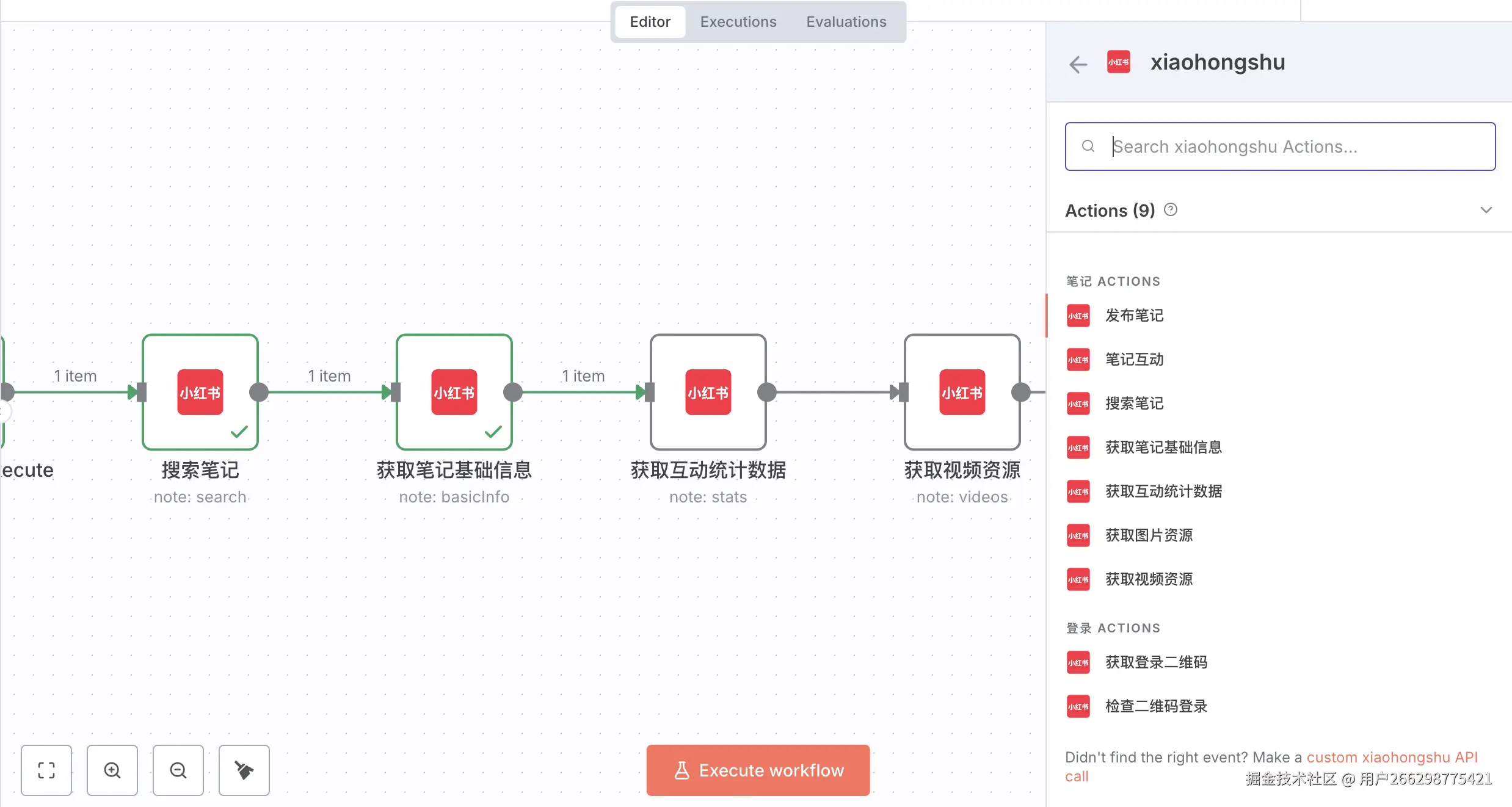This screenshot has width=1512, height=807.
Task: Open the Actions help question-mark icon
Action: click(1170, 210)
